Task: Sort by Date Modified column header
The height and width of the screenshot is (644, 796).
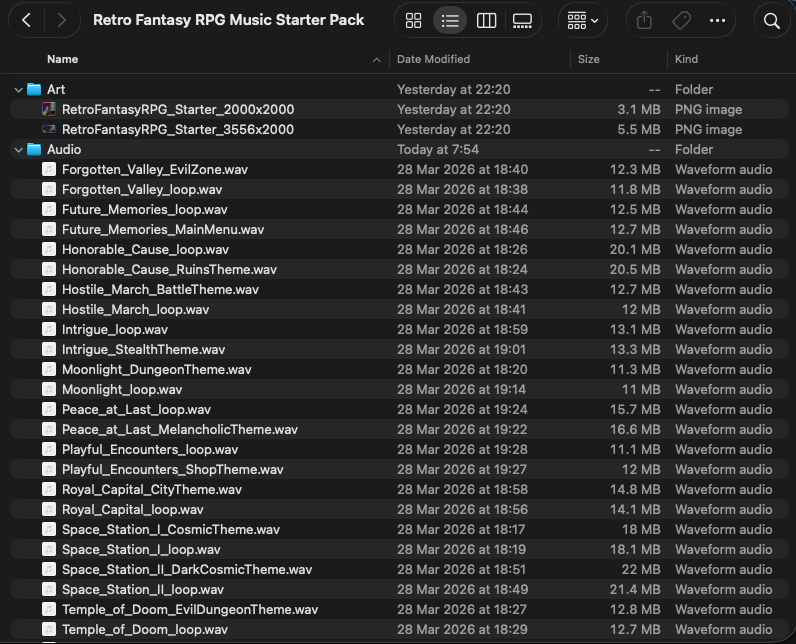Action: pyautogui.click(x=433, y=59)
